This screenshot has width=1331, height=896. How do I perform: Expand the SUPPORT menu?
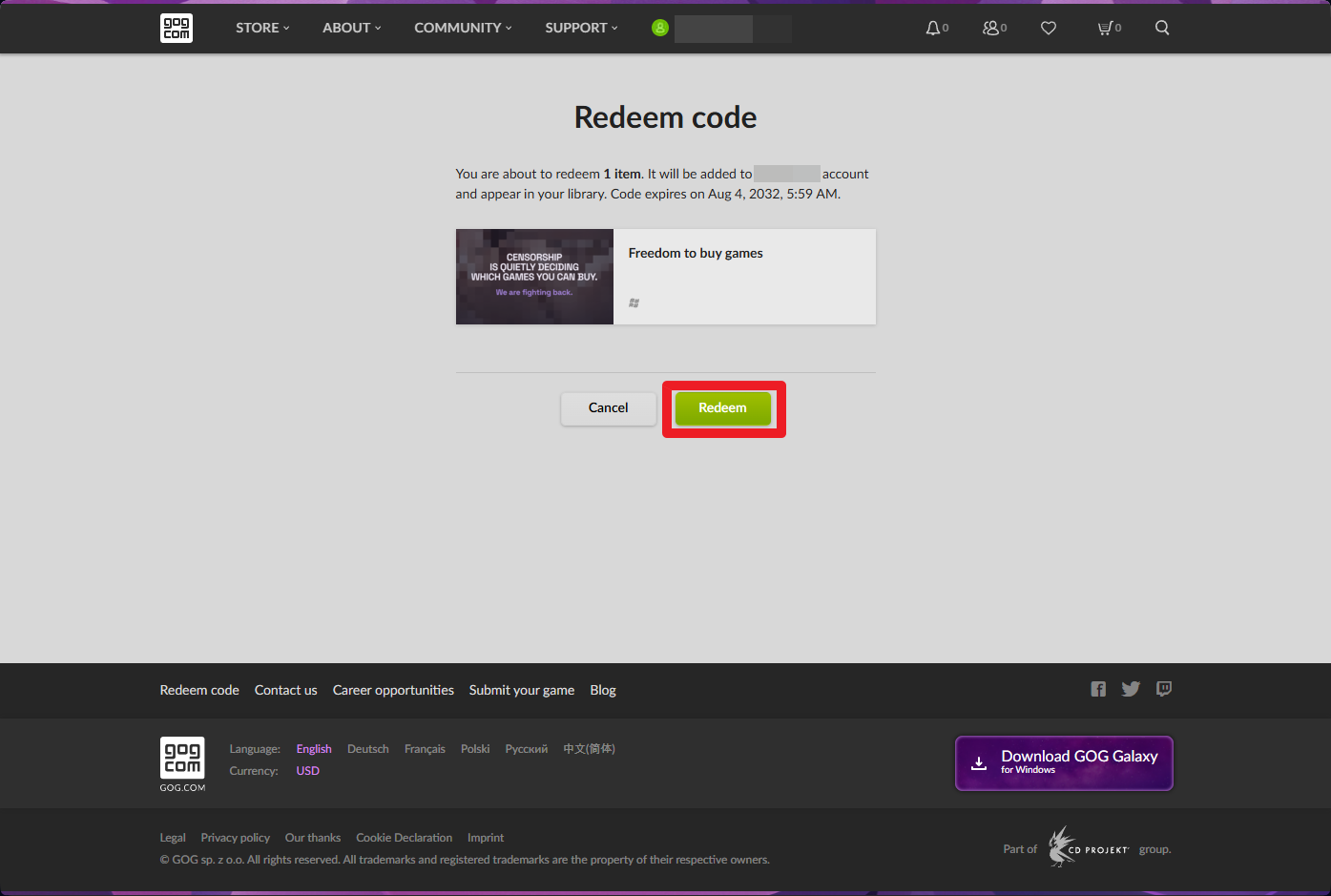581,28
